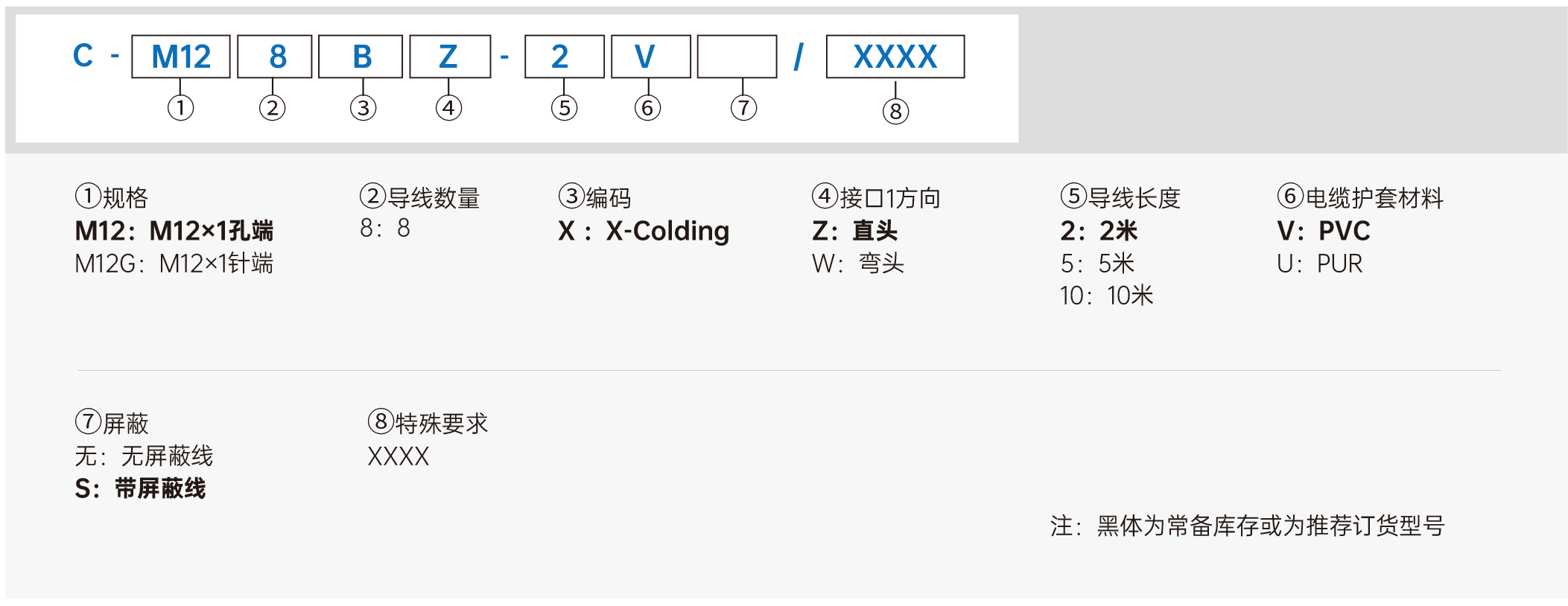This screenshot has width=1568, height=606.
Task: Select the S: 带屏蔽线 shielding option
Action: click(x=140, y=488)
